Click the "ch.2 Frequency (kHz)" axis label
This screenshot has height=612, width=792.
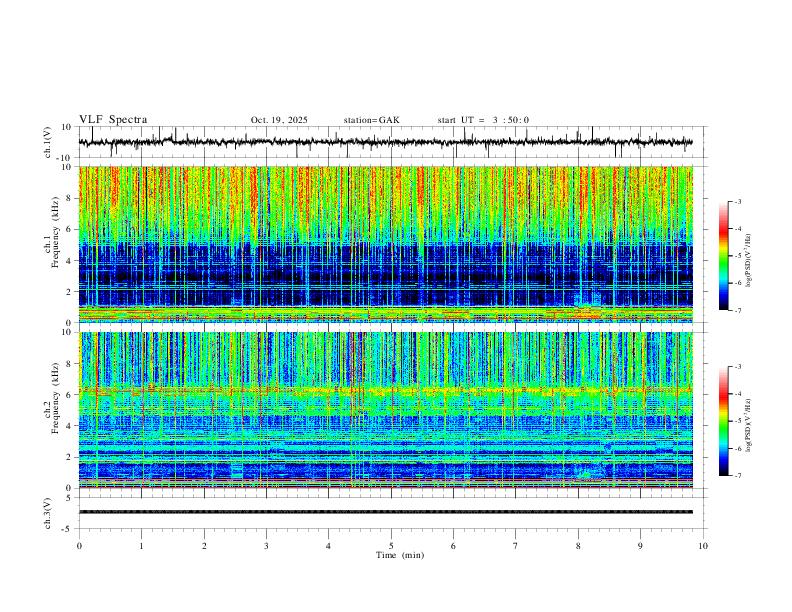click(x=52, y=398)
